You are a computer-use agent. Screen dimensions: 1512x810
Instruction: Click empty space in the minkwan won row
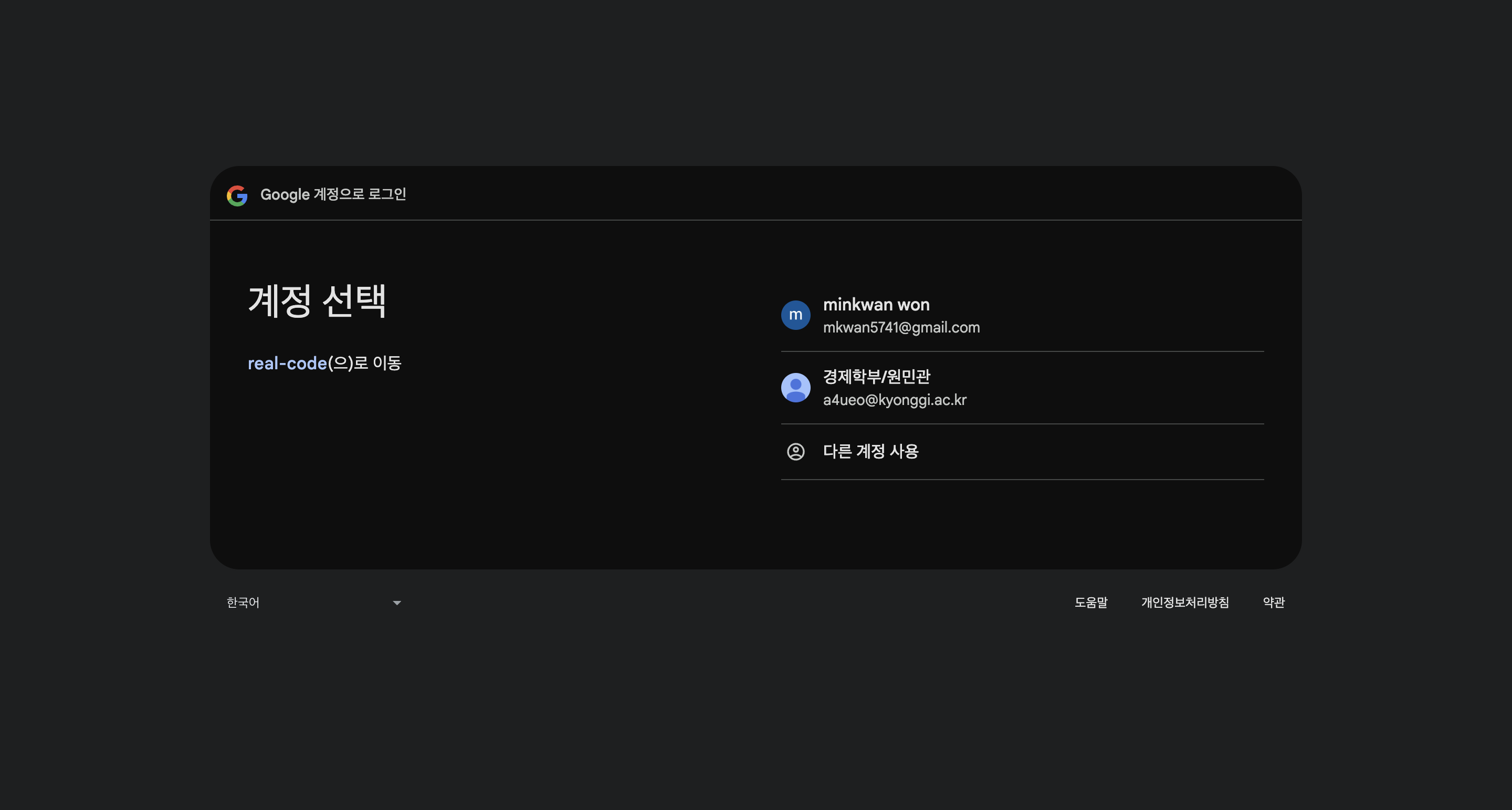point(1144,315)
